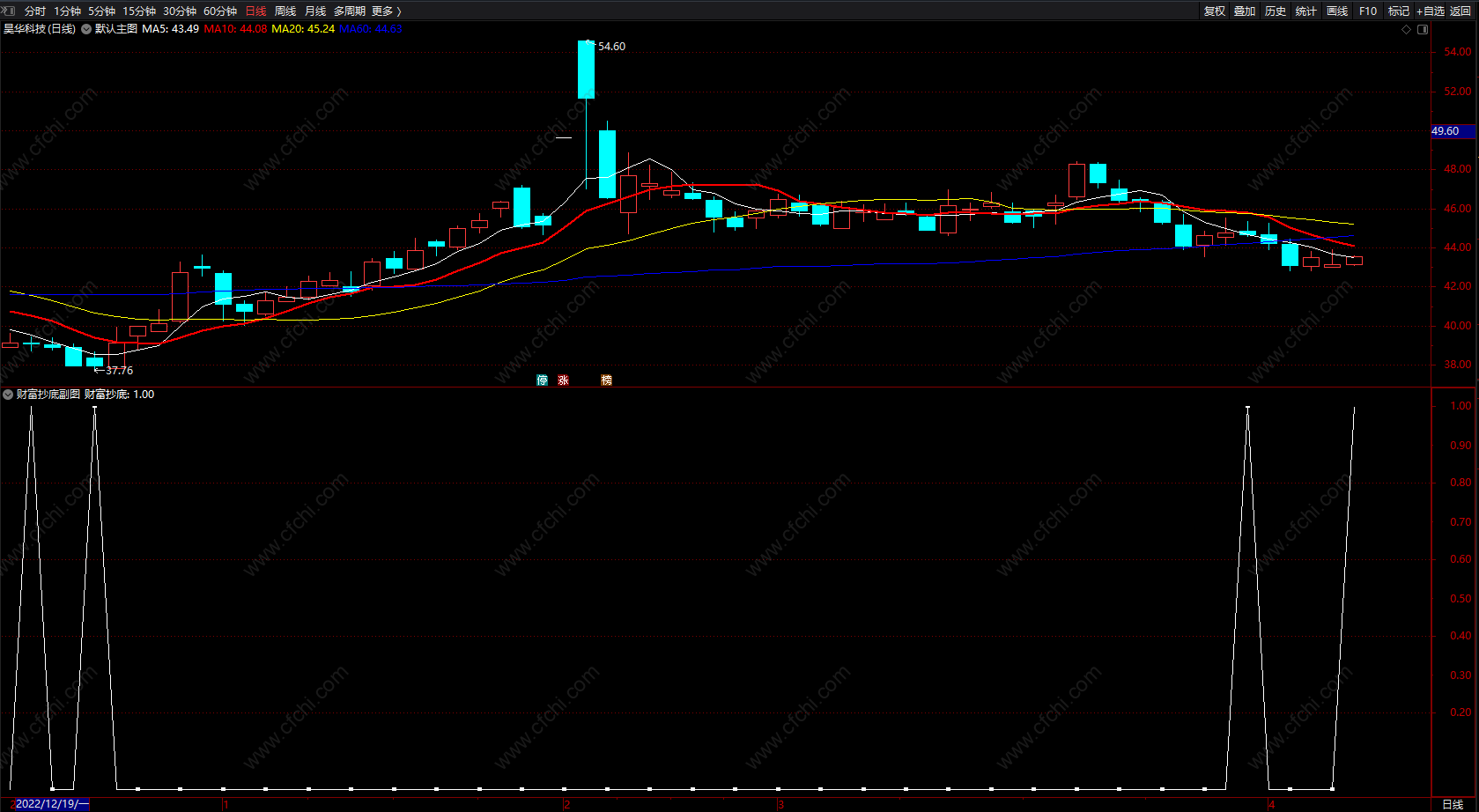1479x812 pixels.
Task: Switch to the 30分钟 period tab
Action: [x=180, y=11]
